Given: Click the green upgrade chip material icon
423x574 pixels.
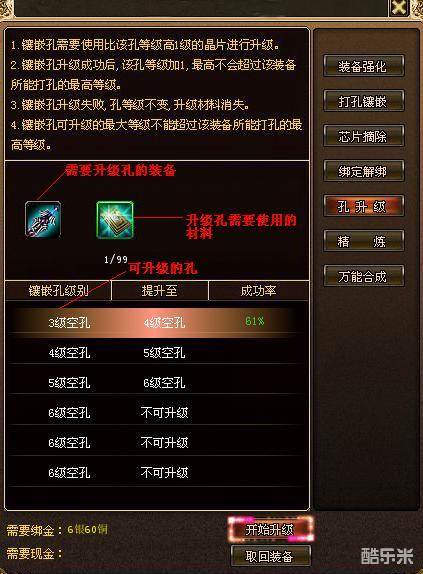Looking at the screenshot, I should pos(115,220).
